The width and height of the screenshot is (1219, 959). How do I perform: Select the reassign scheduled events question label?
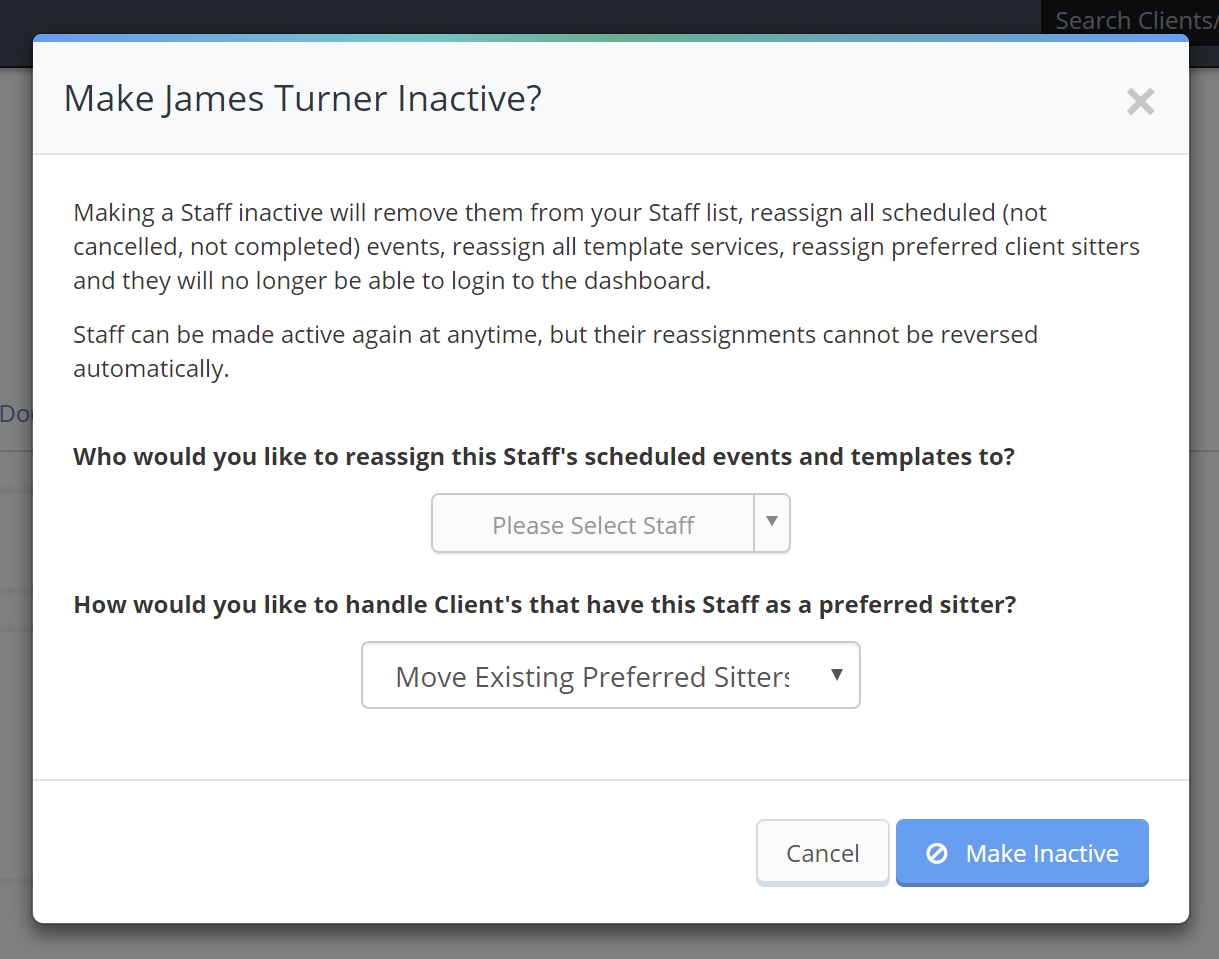[544, 457]
